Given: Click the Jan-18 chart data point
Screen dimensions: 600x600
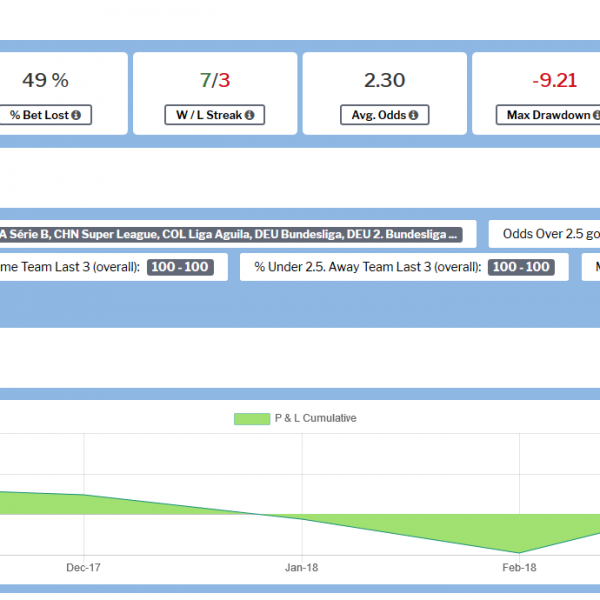Looking at the screenshot, I should [302, 519].
